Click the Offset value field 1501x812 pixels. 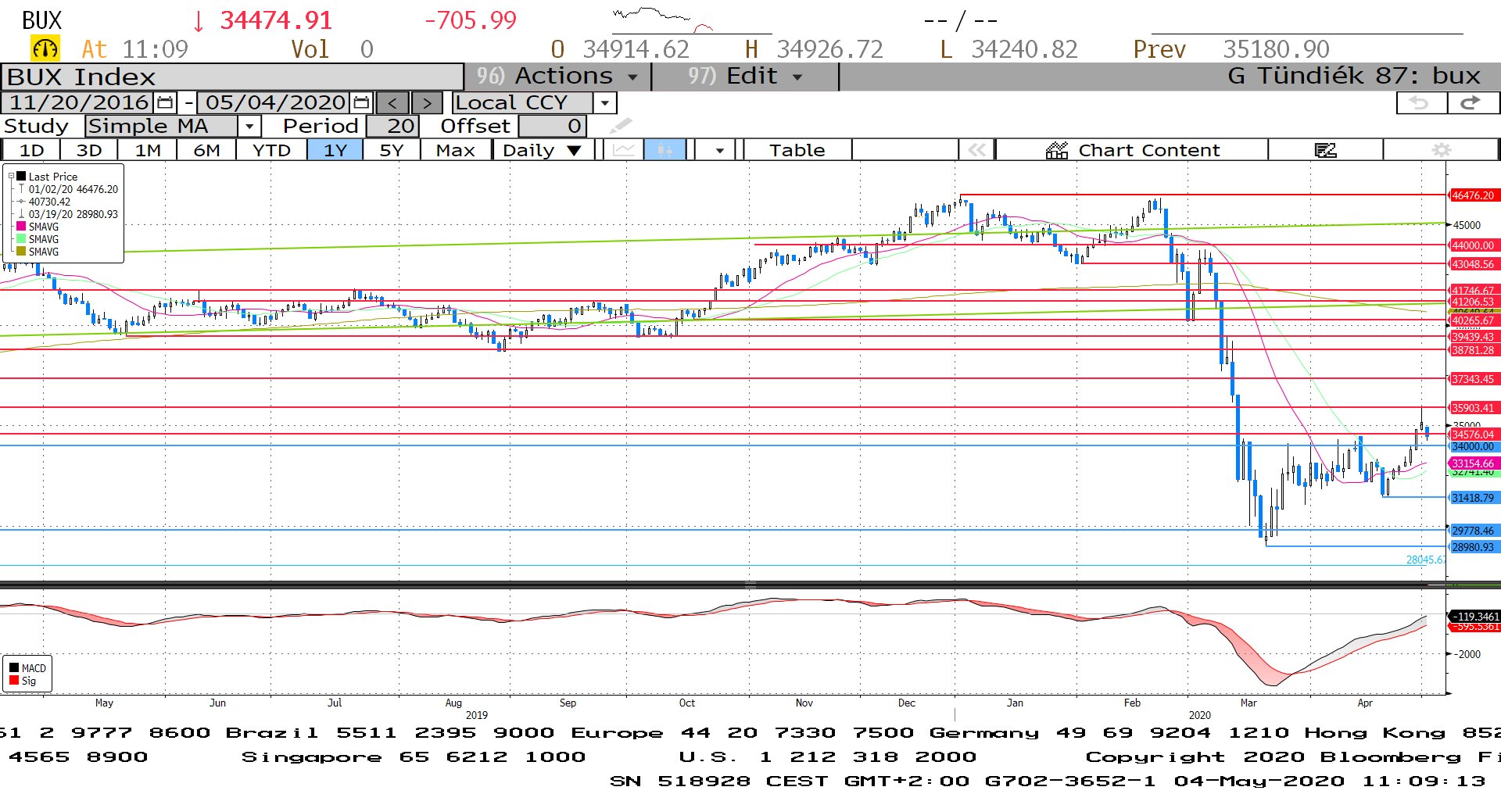point(552,126)
